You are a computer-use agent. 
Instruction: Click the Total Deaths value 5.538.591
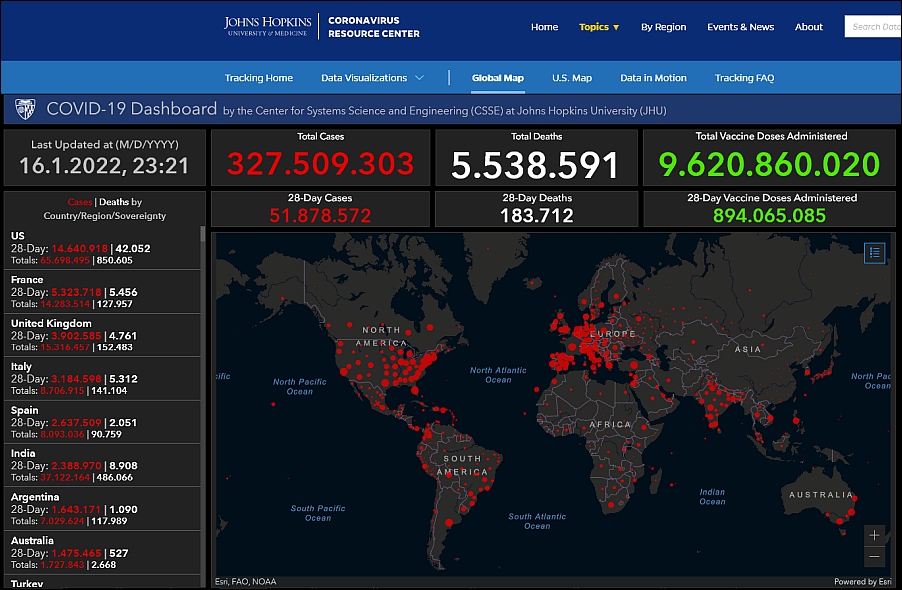click(x=535, y=165)
